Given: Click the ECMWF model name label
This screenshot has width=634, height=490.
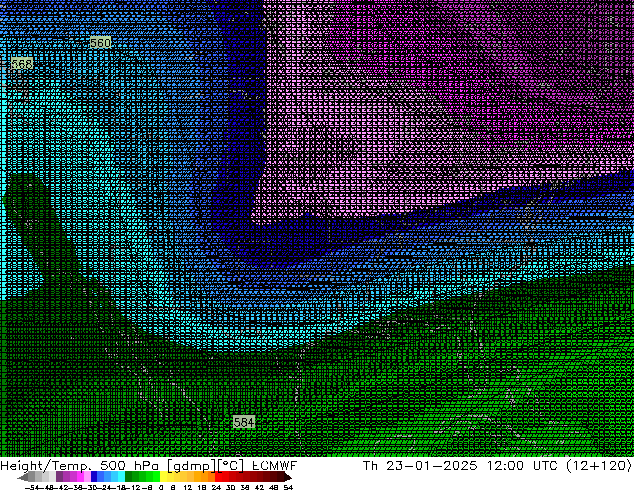Looking at the screenshot, I should point(275,466).
